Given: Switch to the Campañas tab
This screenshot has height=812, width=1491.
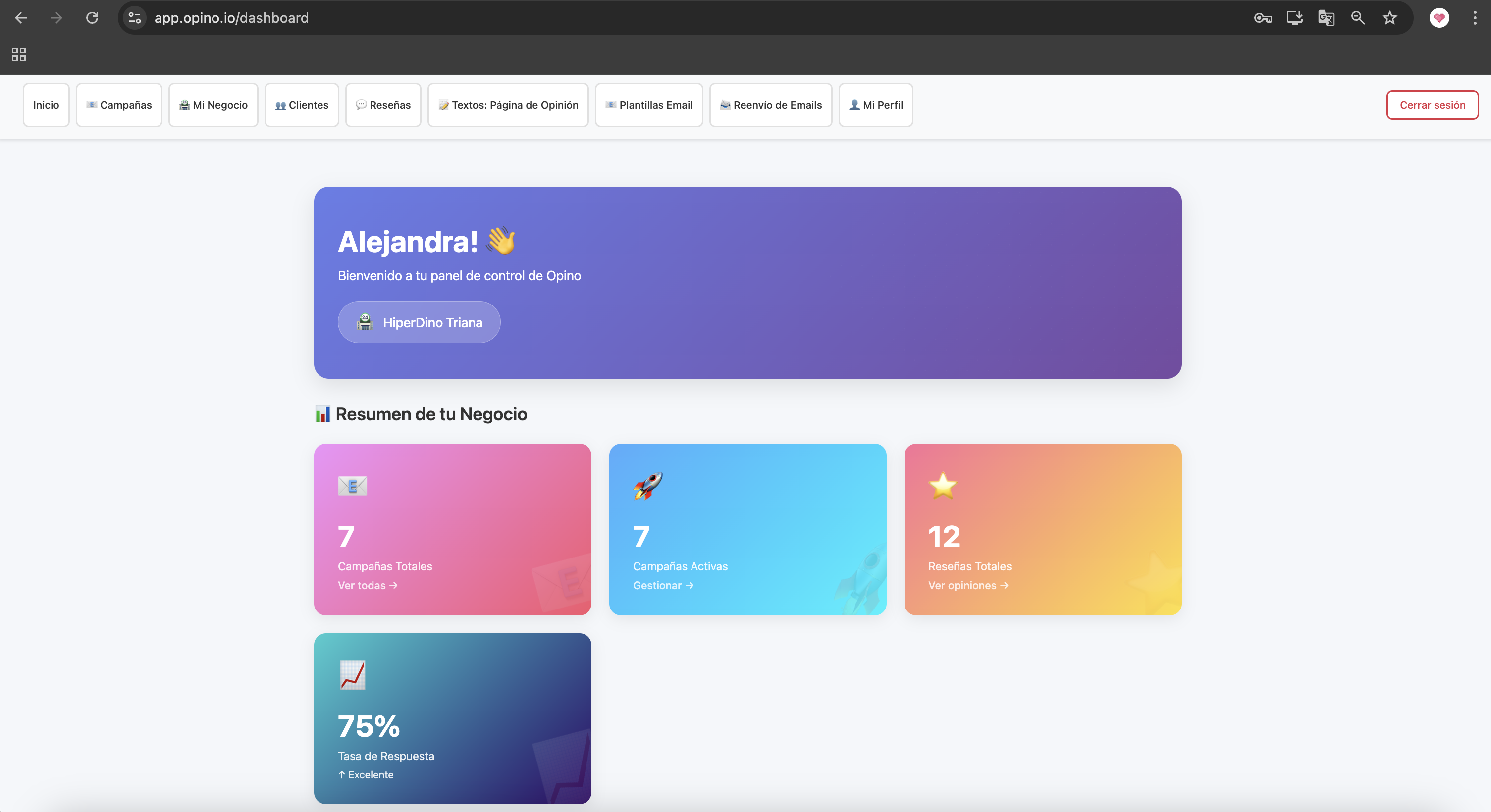Looking at the screenshot, I should pos(119,104).
